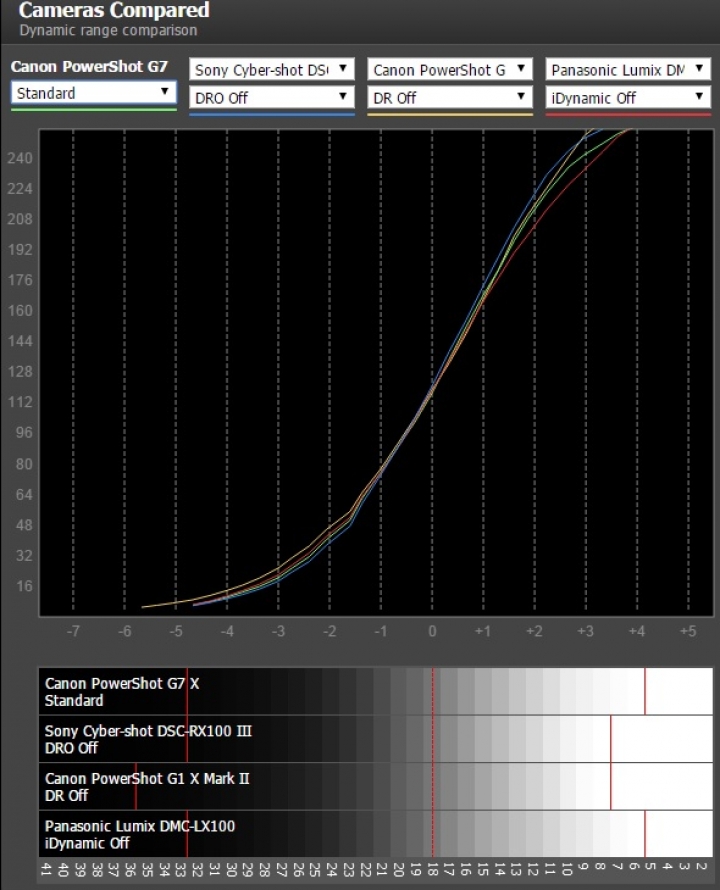The width and height of the screenshot is (720, 890).
Task: Open the Canon PowerShot G camera dropdown
Action: pyautogui.click(x=450, y=70)
